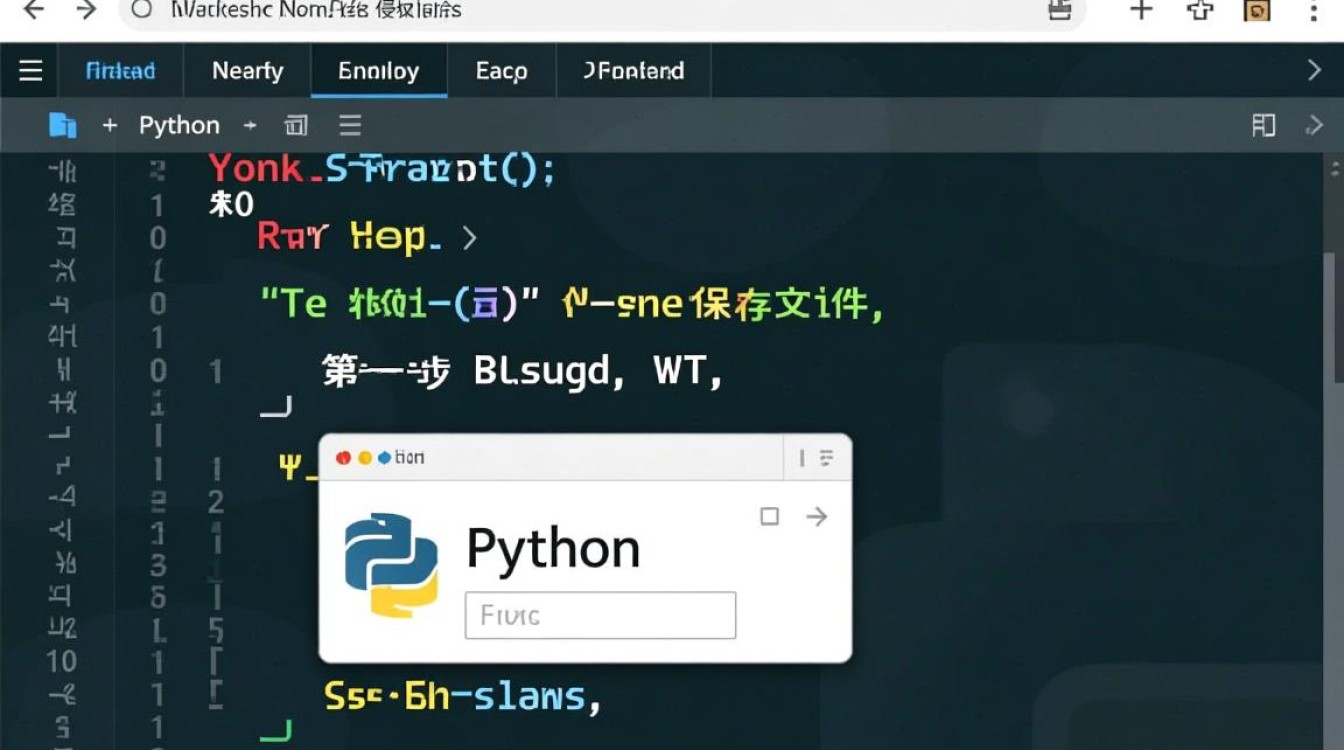1344x750 pixels.
Task: Toggle the square checkbox in the Python dialog
Action: [x=770, y=517]
